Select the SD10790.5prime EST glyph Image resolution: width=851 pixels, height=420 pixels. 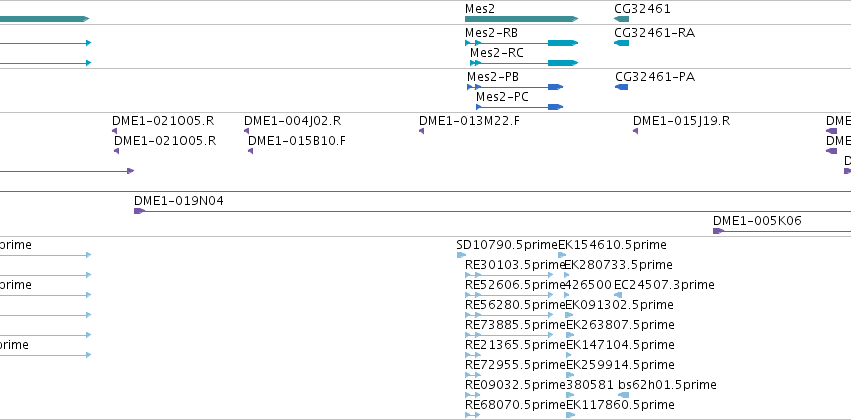(461, 255)
